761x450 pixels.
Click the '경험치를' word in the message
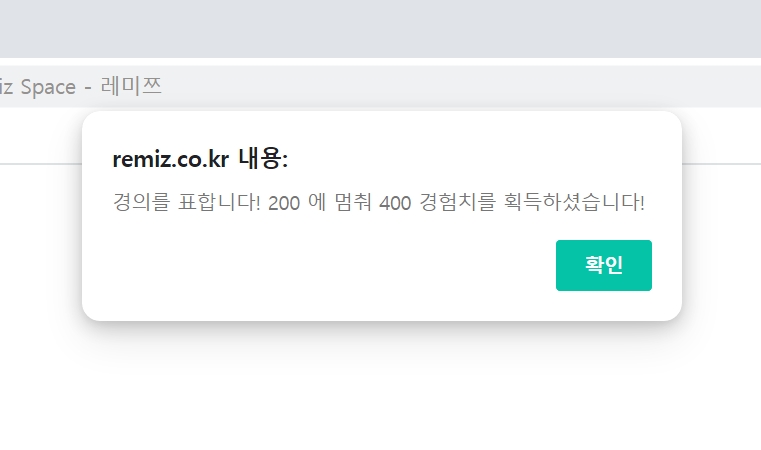click(457, 202)
